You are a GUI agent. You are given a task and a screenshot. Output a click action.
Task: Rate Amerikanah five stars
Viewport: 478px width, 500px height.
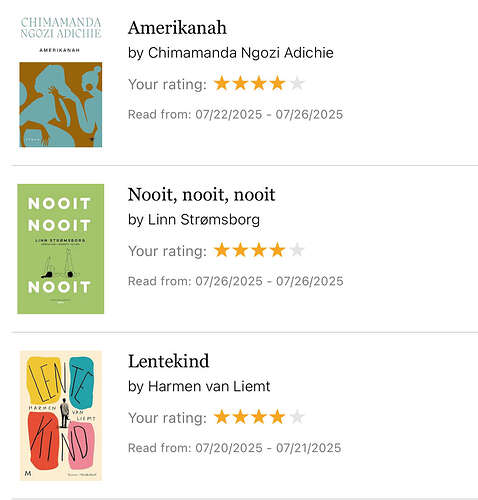pos(296,83)
